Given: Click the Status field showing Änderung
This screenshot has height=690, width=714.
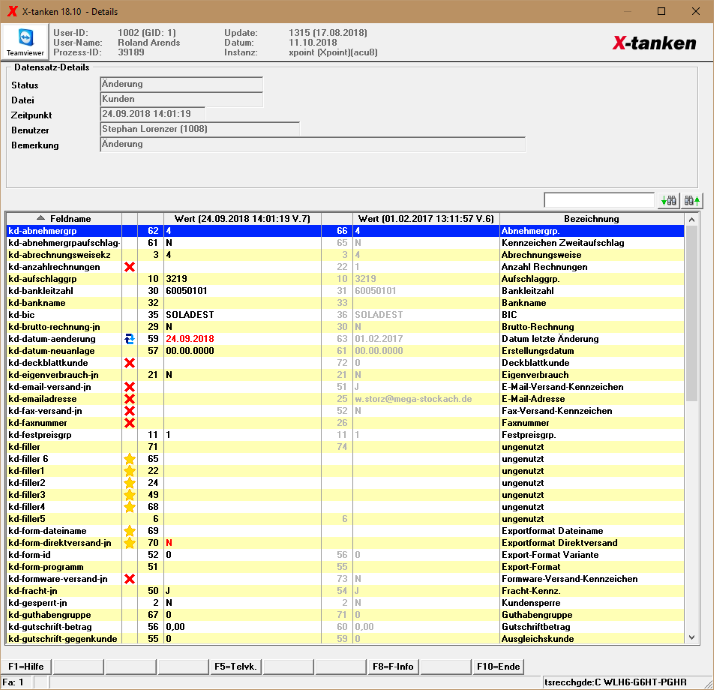Looking at the screenshot, I should click(181, 84).
